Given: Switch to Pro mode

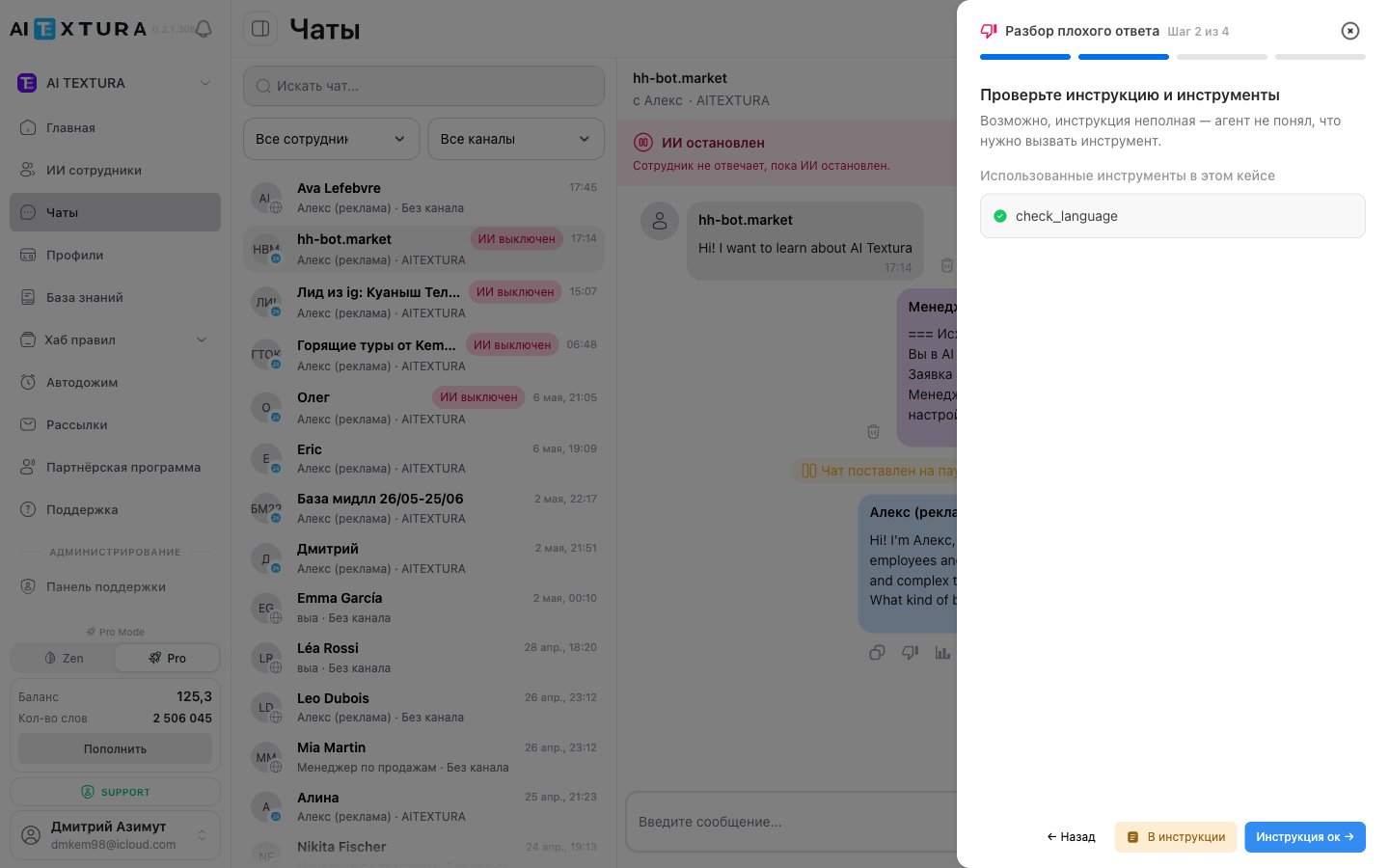Looking at the screenshot, I should [x=167, y=658].
